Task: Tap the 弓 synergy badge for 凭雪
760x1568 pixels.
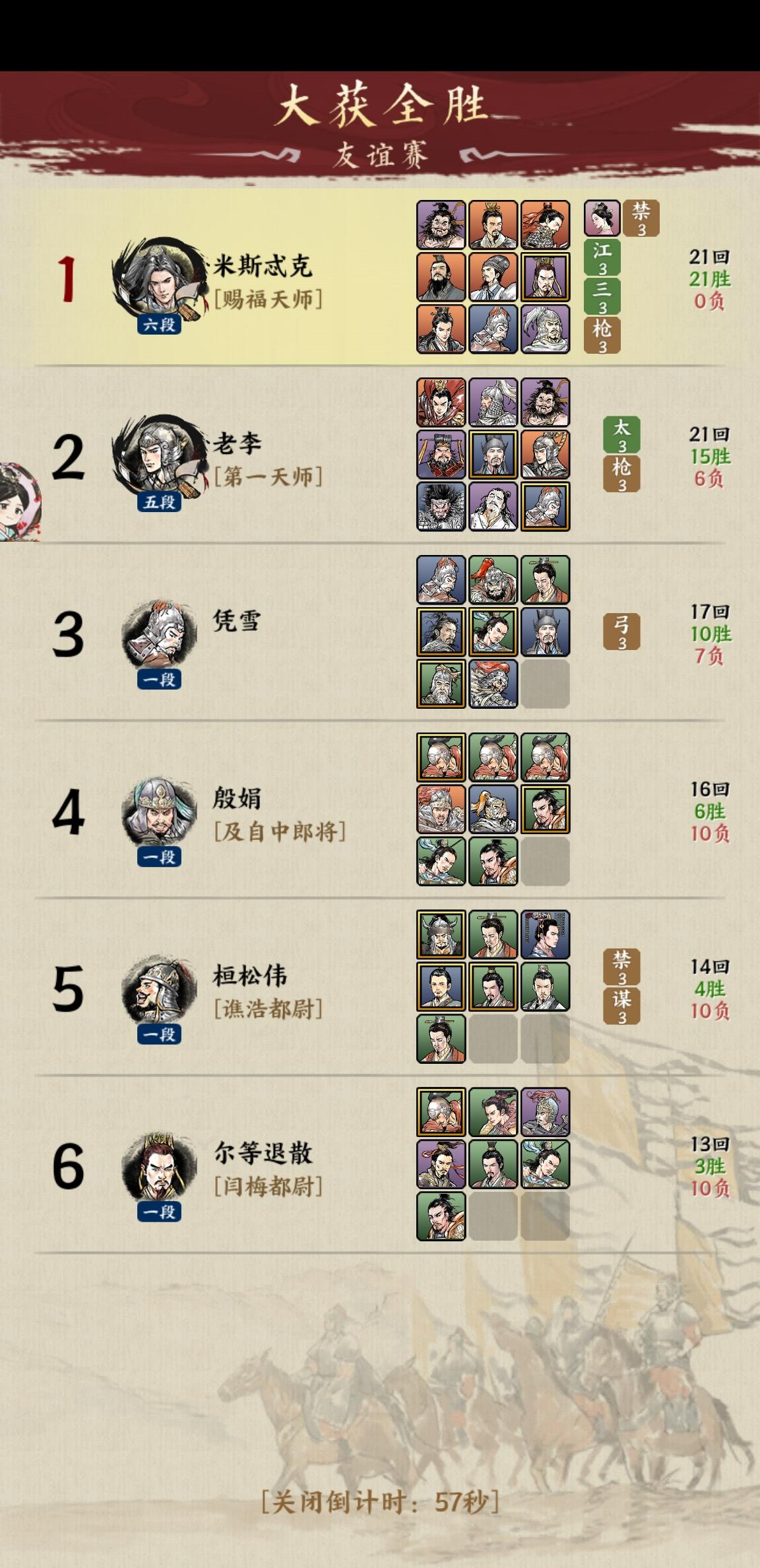Action: click(x=621, y=632)
